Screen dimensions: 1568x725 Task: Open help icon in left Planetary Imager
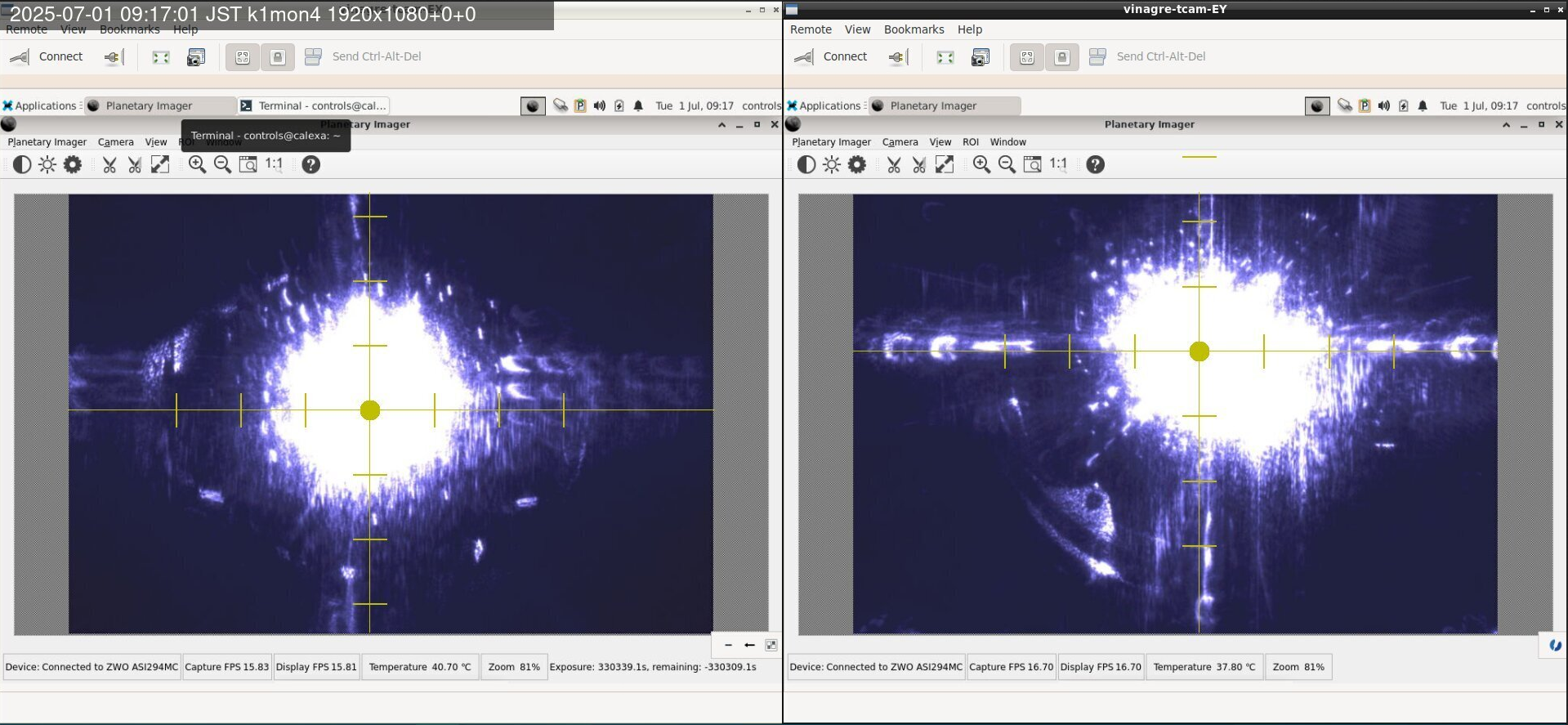click(310, 164)
